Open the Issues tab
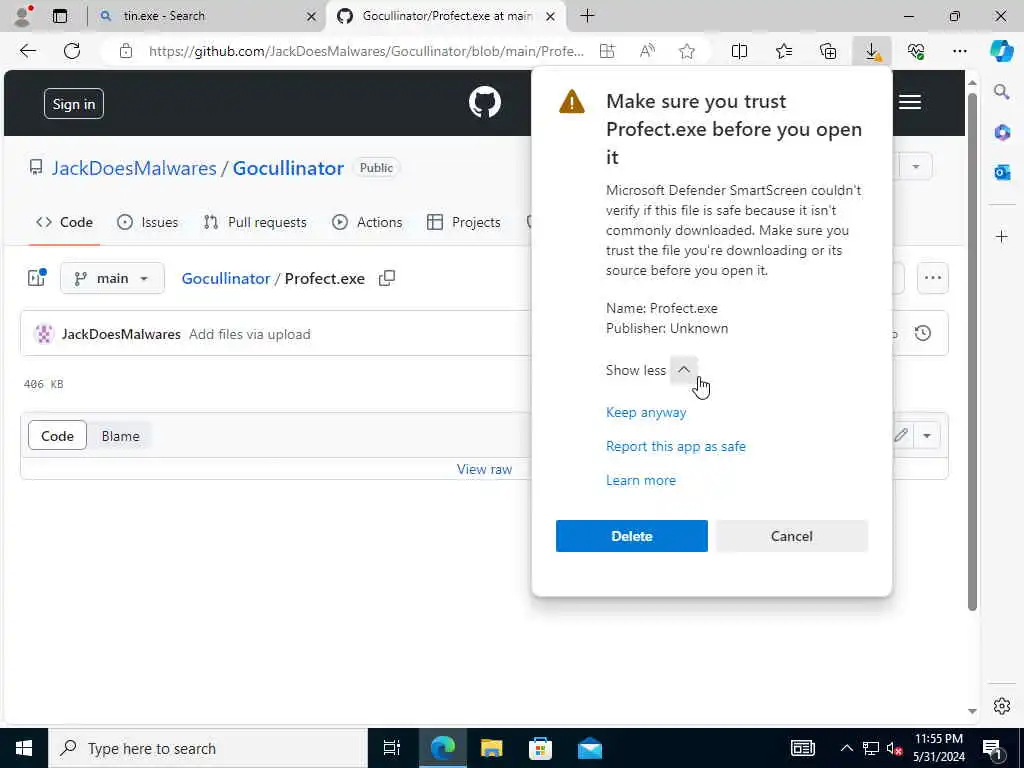1024x768 pixels. (148, 222)
